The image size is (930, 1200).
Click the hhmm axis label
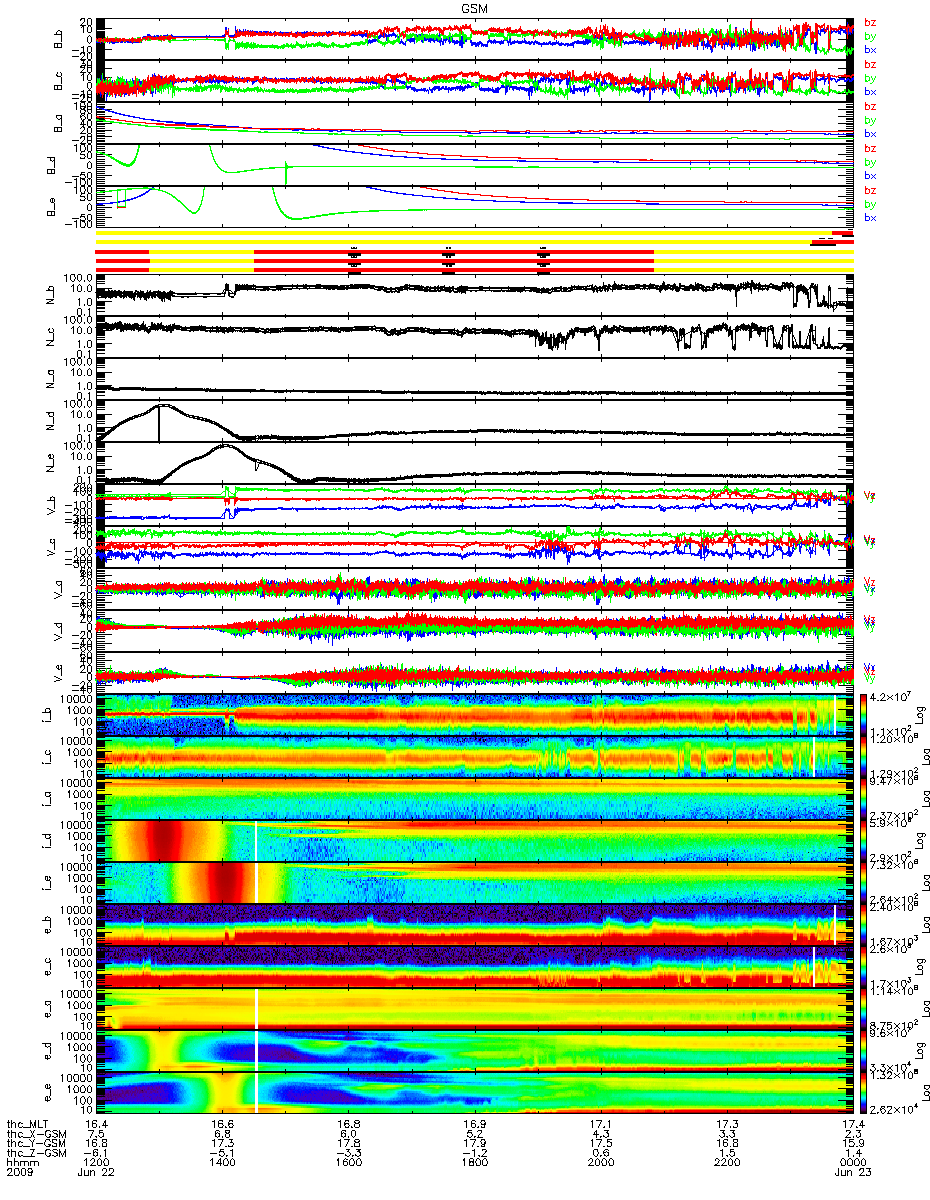tap(21, 1163)
